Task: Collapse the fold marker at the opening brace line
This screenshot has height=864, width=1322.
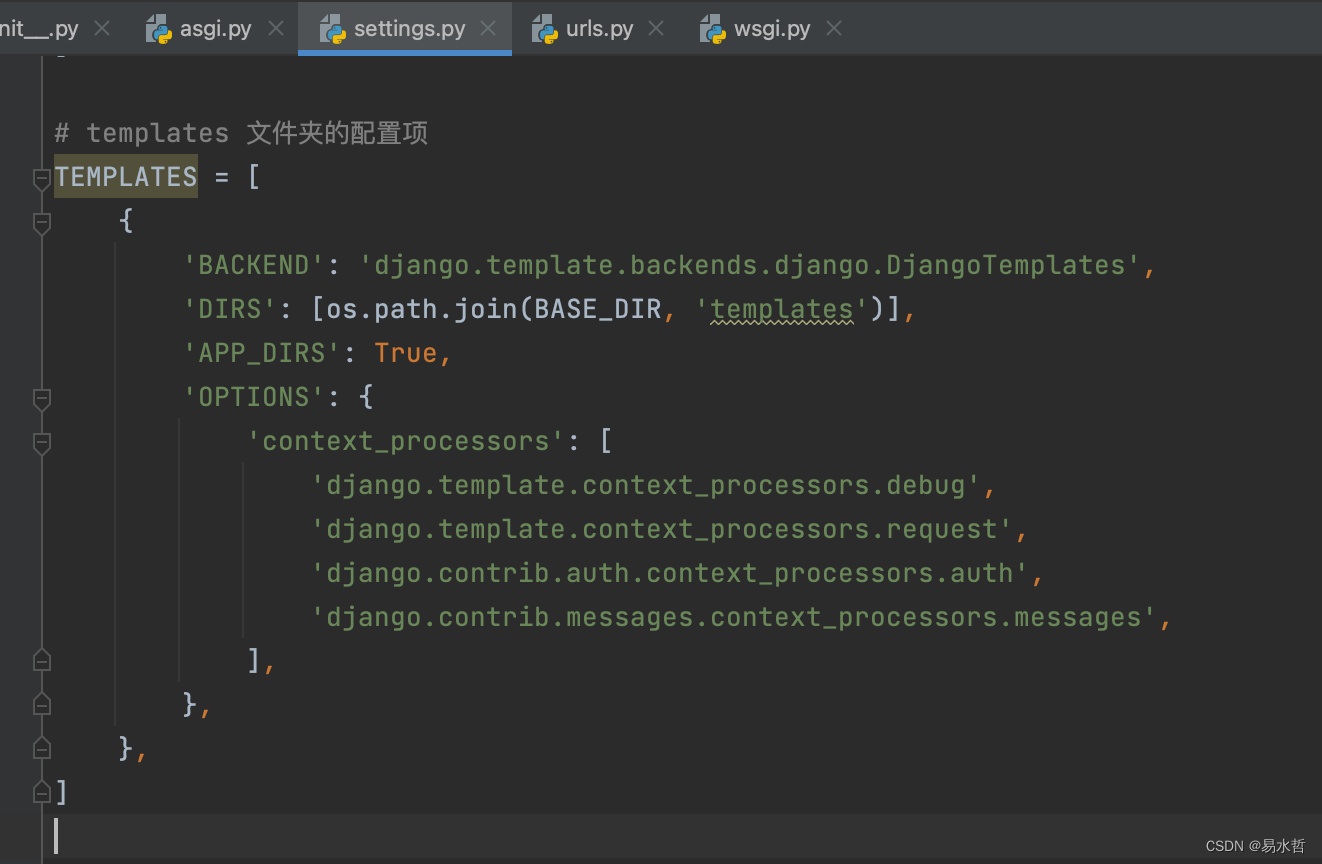Action: tap(42, 224)
